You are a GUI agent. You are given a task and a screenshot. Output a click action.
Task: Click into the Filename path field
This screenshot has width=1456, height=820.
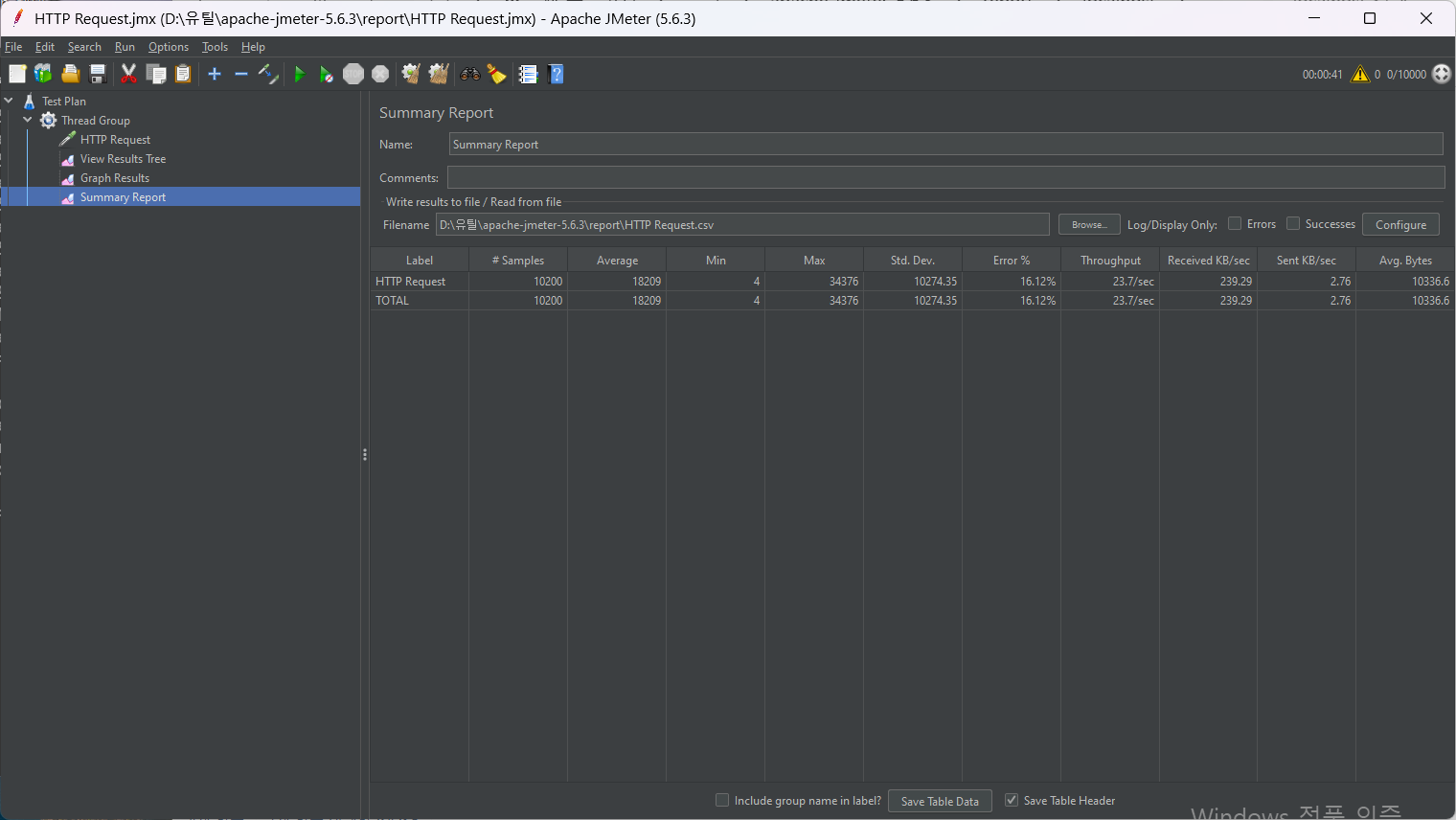point(742,224)
